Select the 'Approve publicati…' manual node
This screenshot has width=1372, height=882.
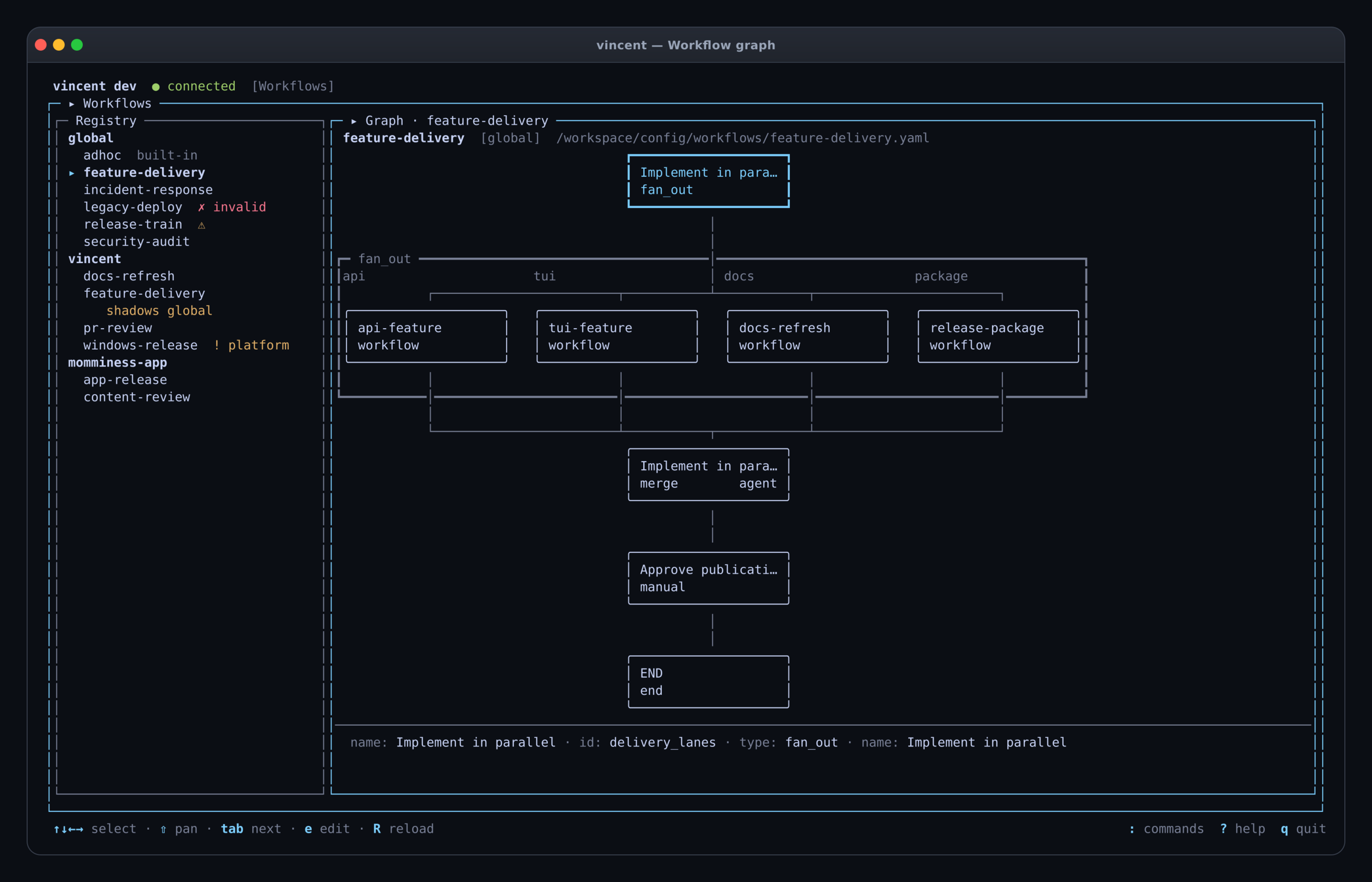[709, 579]
